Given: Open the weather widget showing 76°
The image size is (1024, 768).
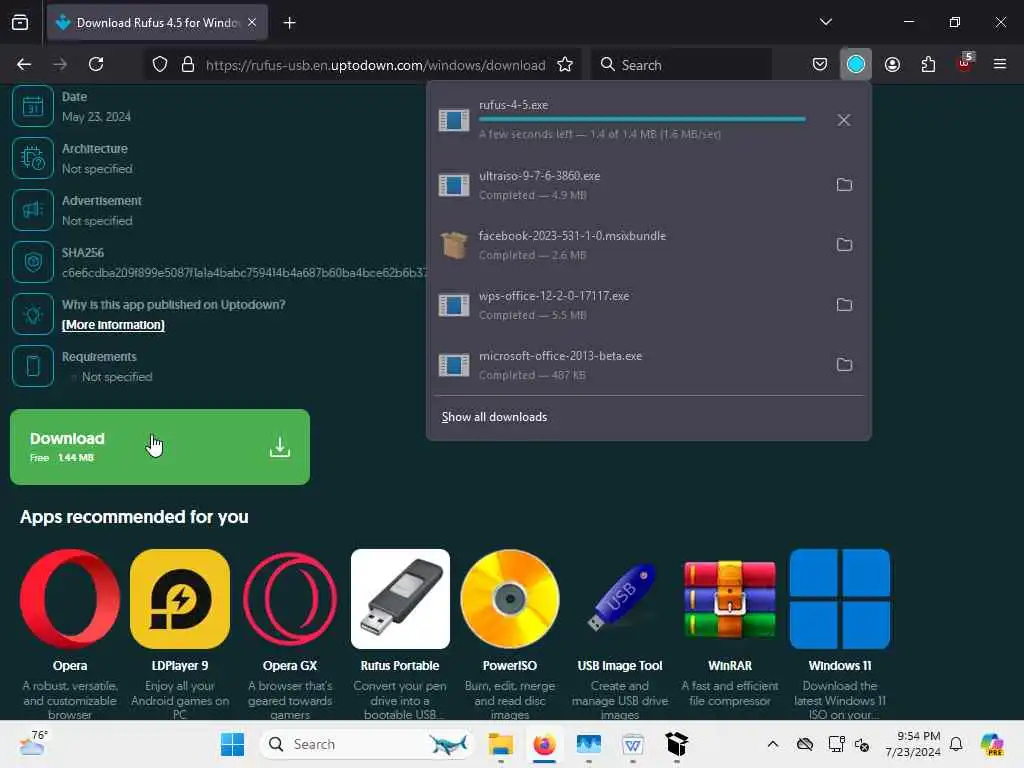Looking at the screenshot, I should click(33, 743).
